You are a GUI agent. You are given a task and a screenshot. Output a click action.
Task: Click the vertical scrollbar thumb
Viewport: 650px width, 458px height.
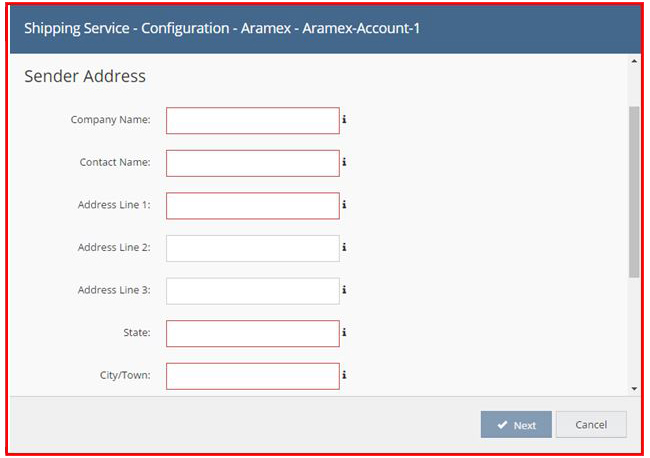coord(634,192)
